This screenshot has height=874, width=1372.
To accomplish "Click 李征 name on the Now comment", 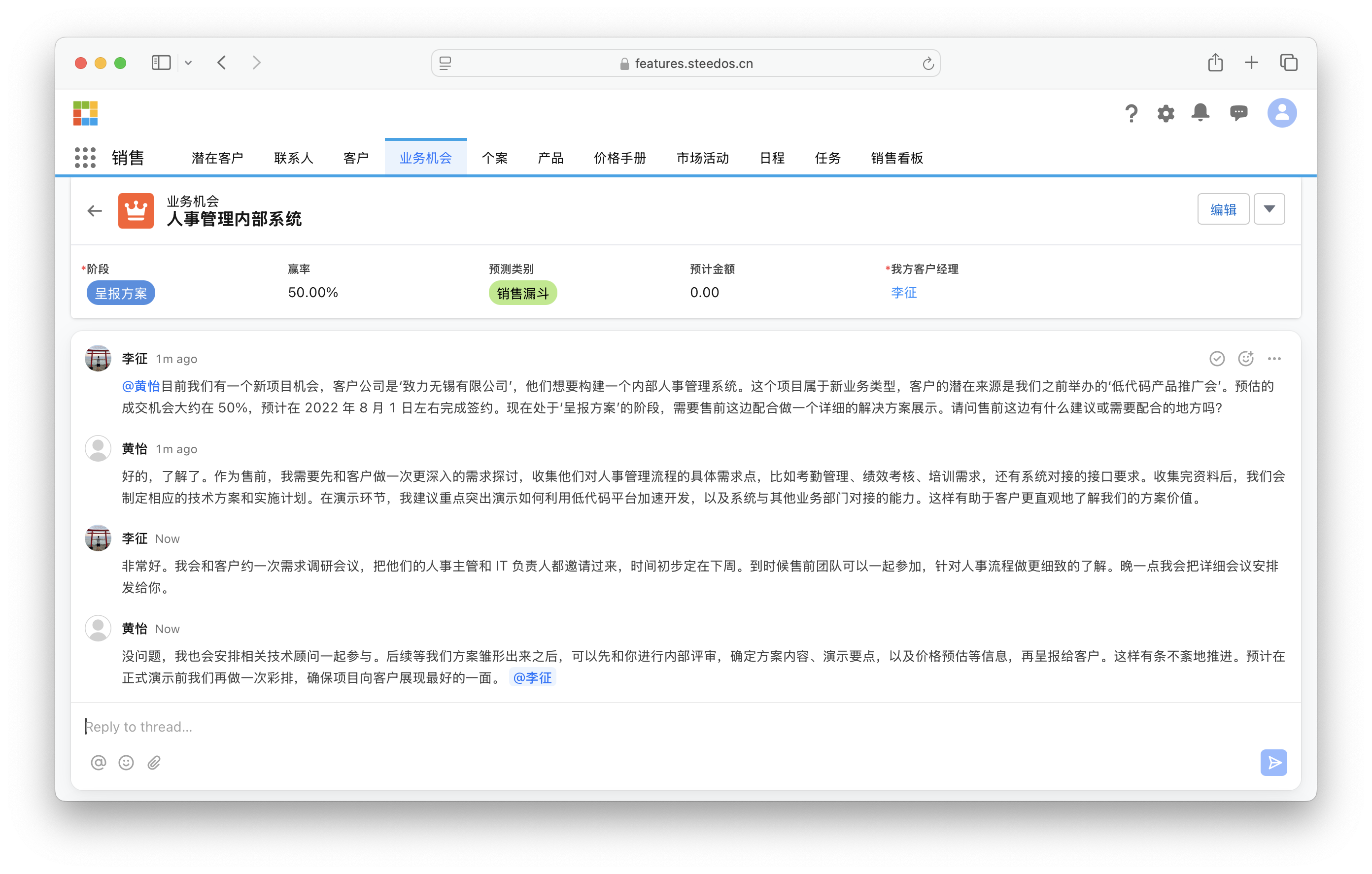I will point(135,538).
